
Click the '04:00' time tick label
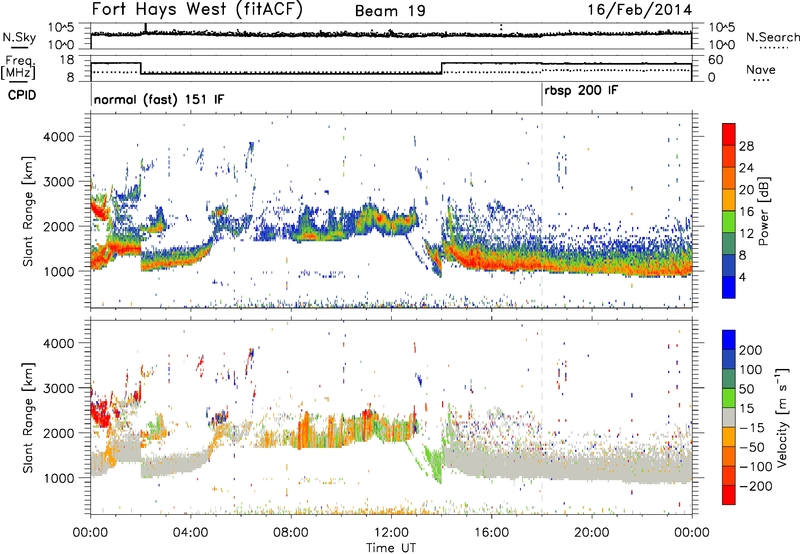click(x=191, y=533)
